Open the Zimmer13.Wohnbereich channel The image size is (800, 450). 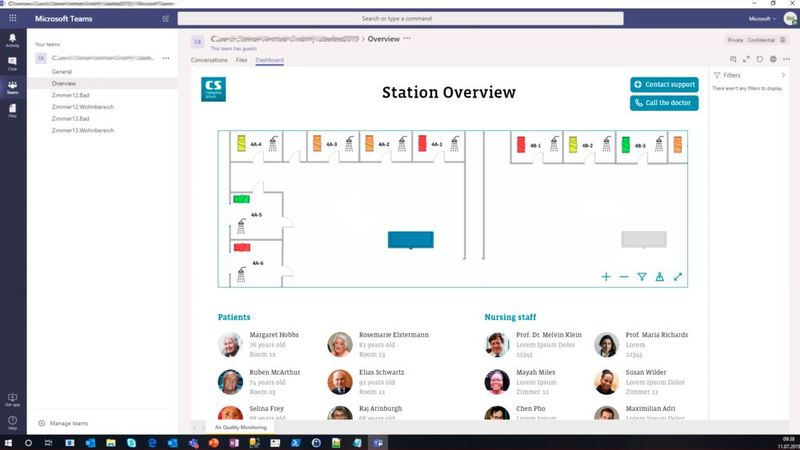point(83,130)
